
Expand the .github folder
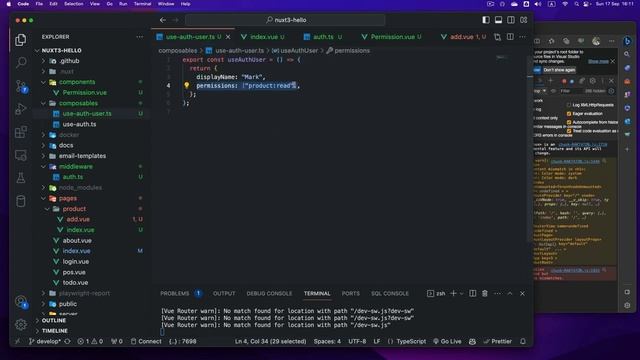pos(44,61)
